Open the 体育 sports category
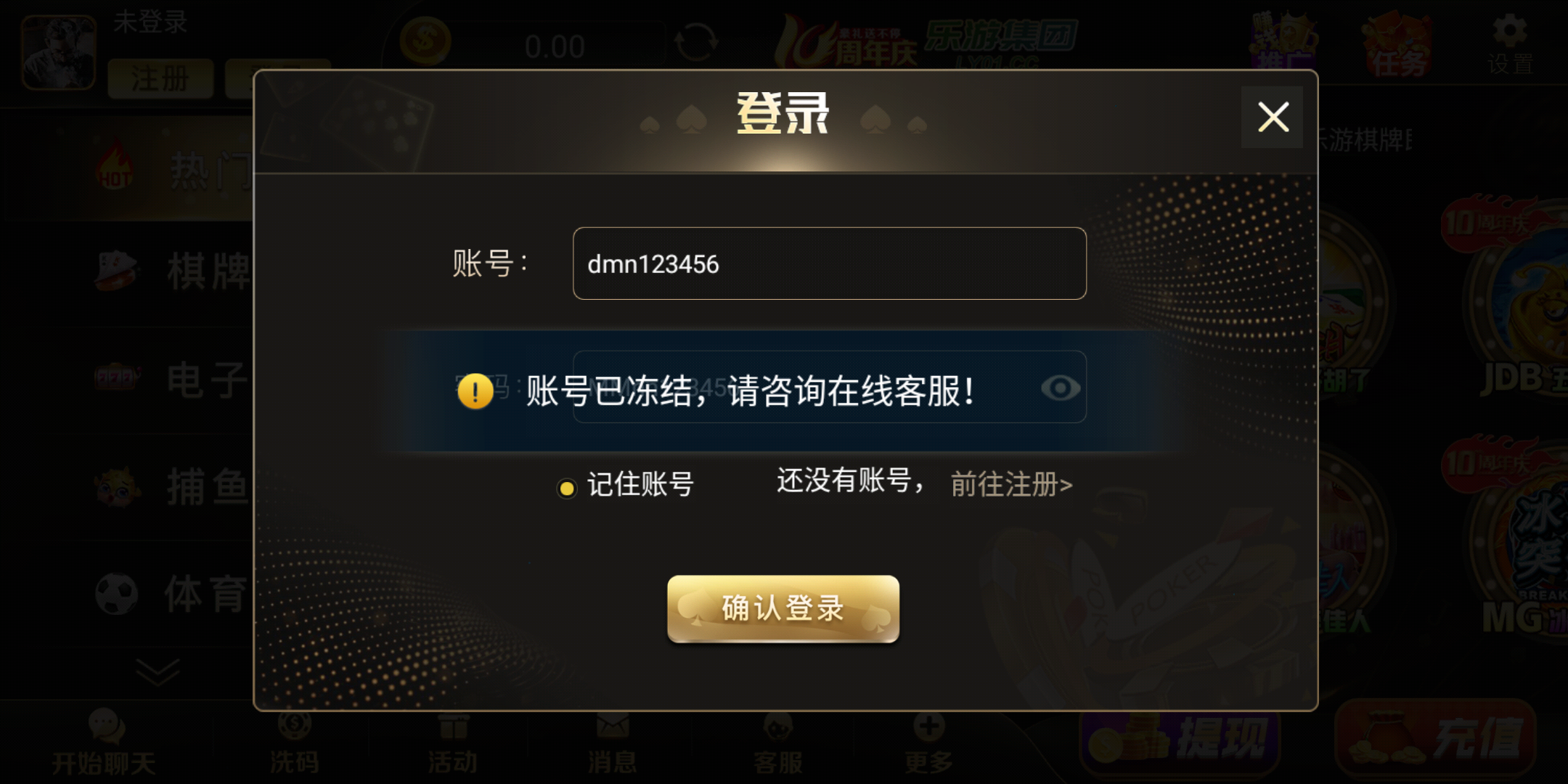This screenshot has width=1568, height=784. tap(173, 594)
